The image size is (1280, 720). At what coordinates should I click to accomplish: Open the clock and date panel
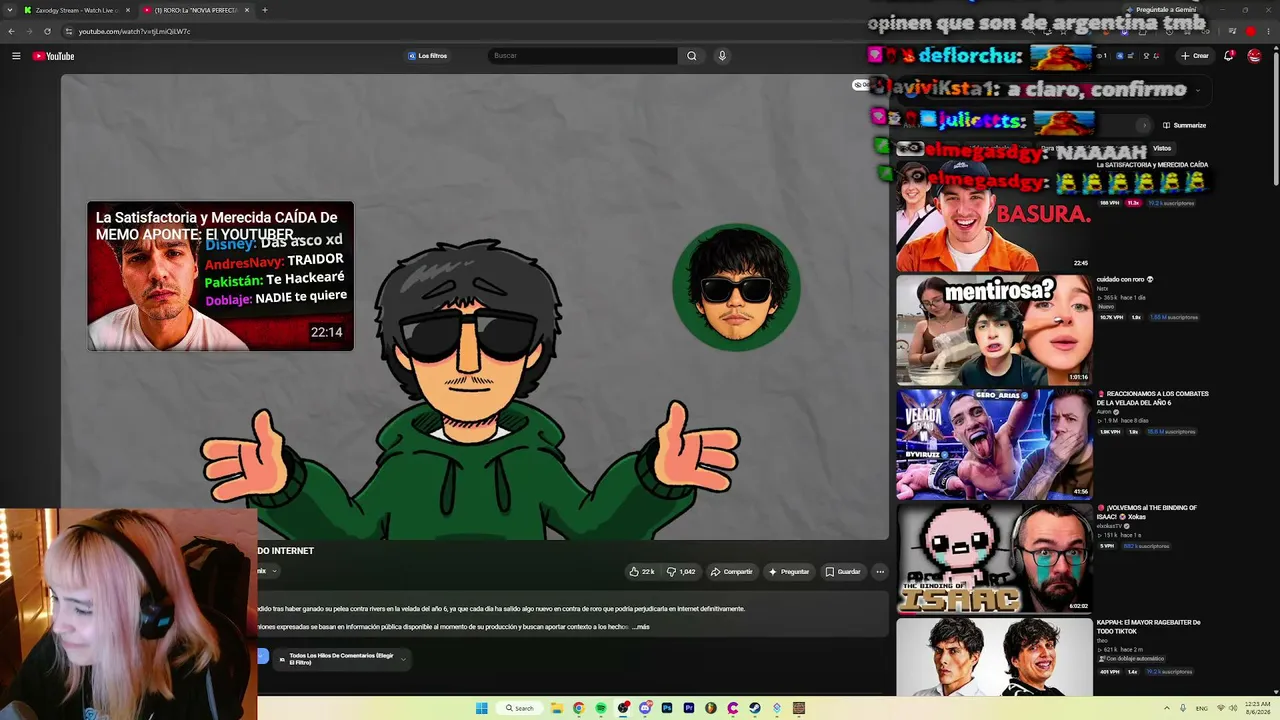pos(1256,708)
